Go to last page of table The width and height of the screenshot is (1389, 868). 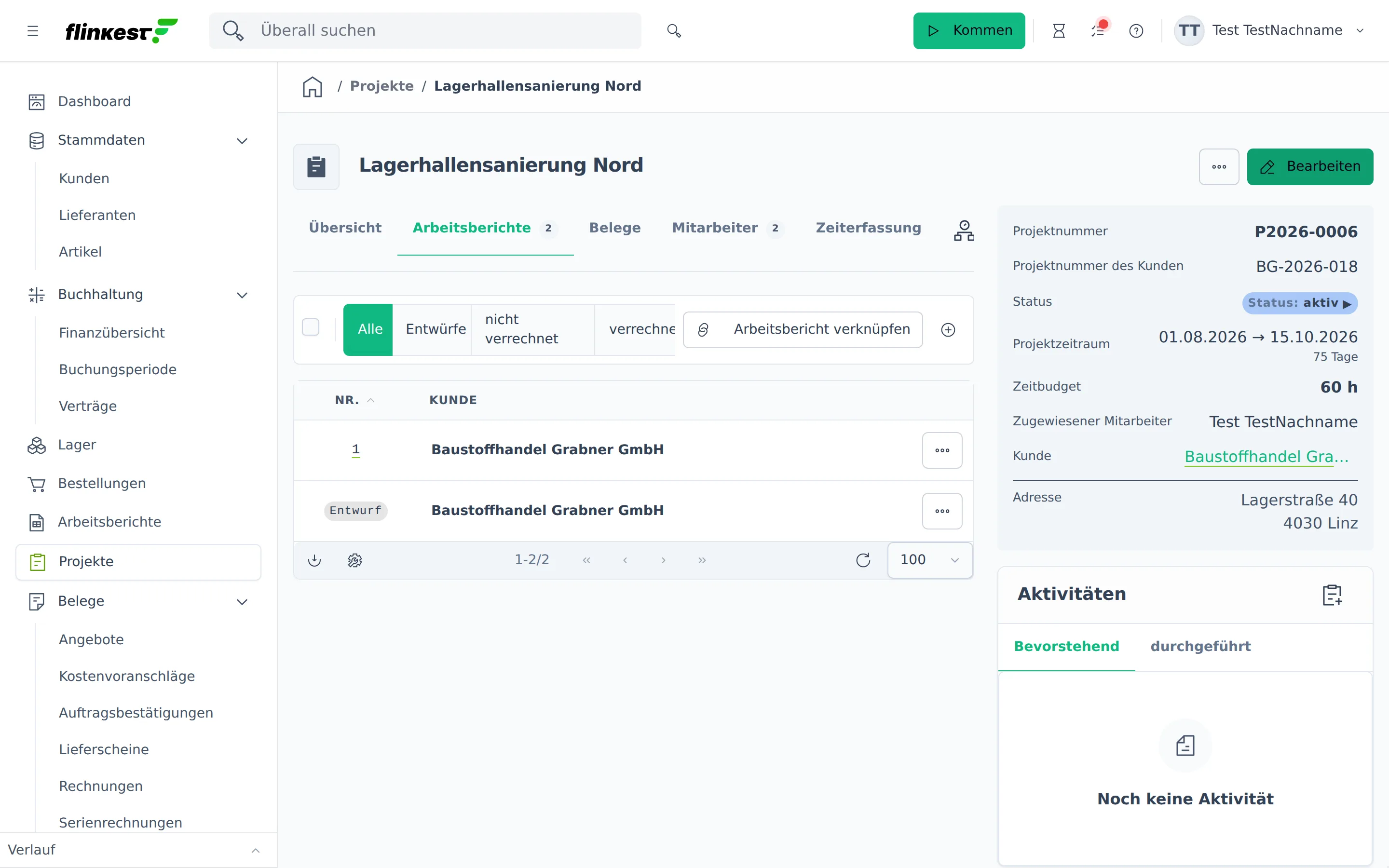click(702, 560)
